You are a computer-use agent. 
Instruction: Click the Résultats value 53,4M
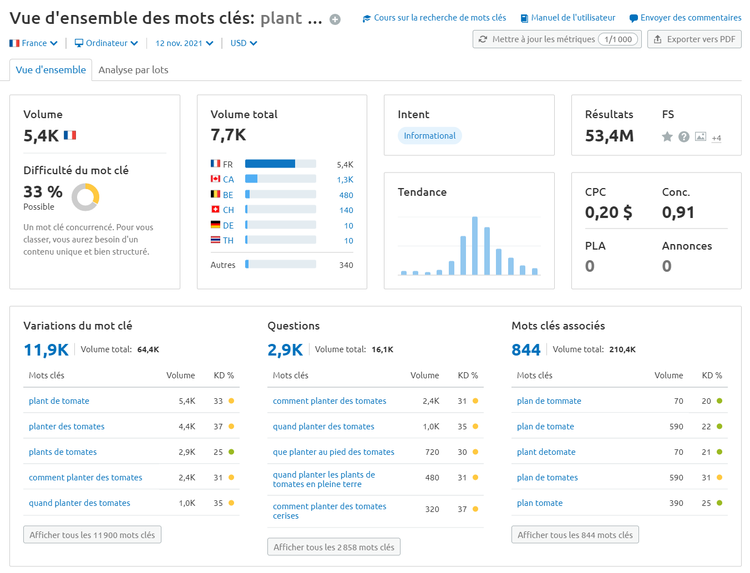click(x=609, y=136)
